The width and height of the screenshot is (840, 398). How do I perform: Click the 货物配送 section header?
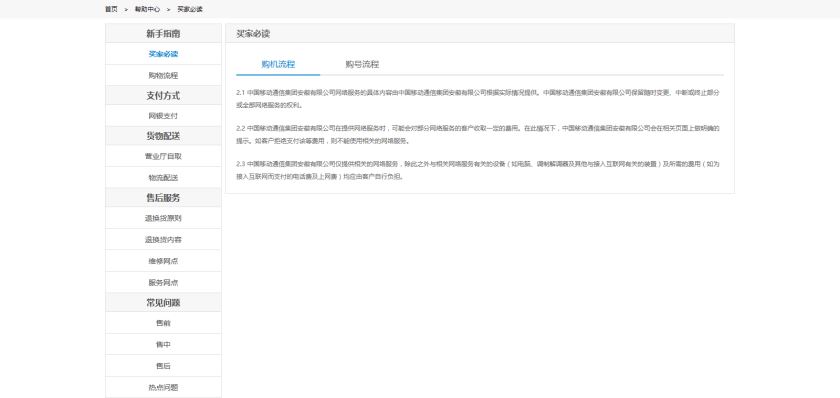pyautogui.click(x=163, y=136)
